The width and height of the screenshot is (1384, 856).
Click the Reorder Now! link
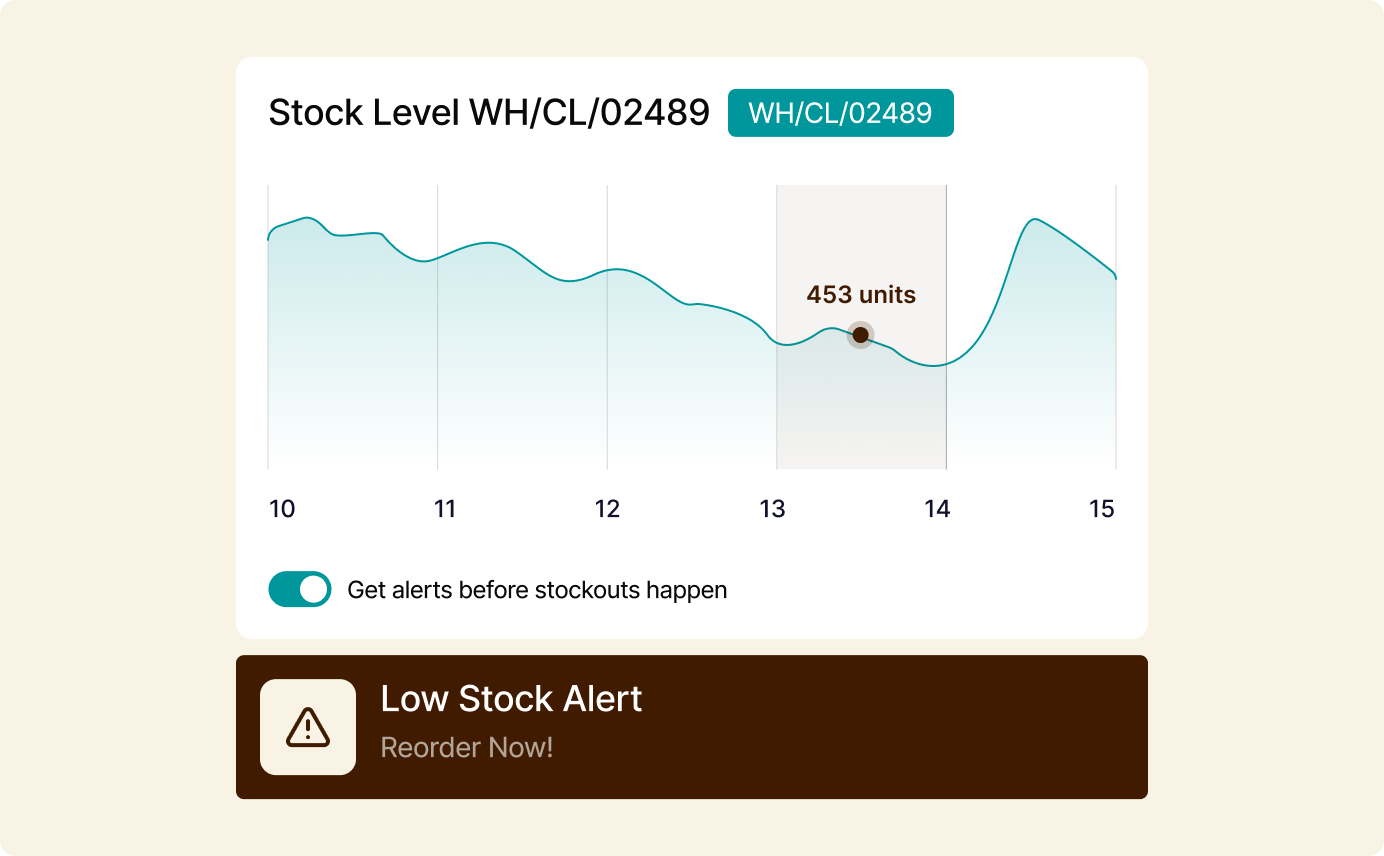pyautogui.click(x=467, y=748)
